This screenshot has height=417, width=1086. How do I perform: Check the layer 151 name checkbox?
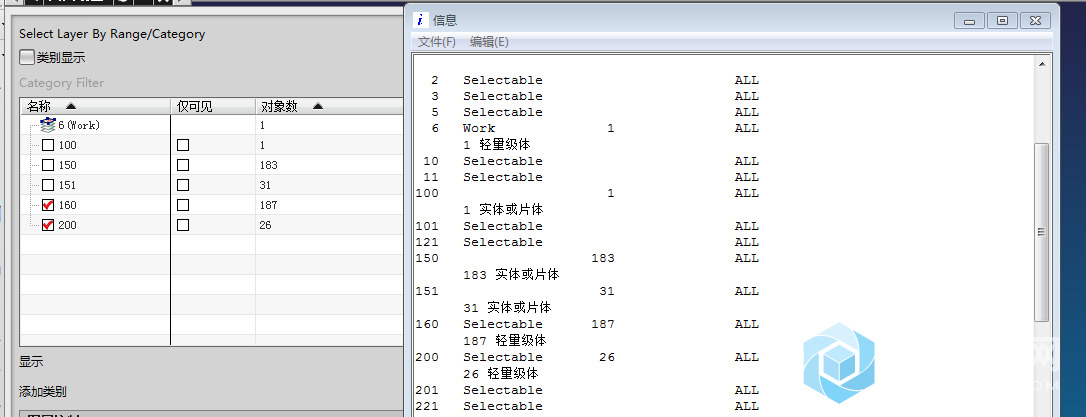[x=48, y=186]
